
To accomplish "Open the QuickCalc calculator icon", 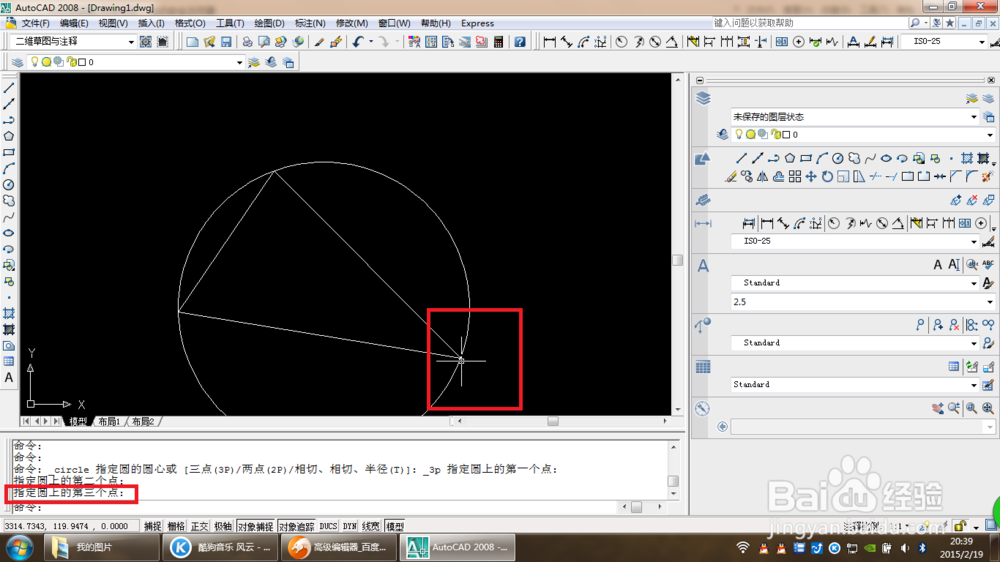I will click(499, 42).
